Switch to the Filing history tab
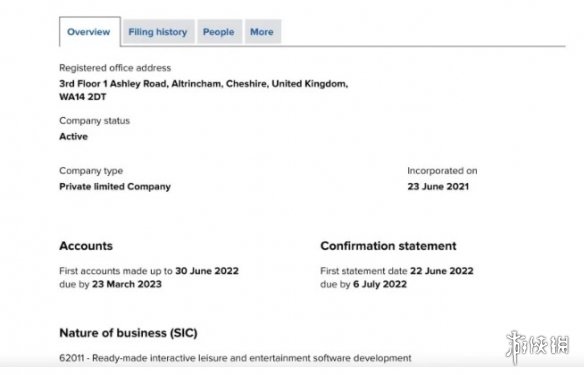 point(158,32)
